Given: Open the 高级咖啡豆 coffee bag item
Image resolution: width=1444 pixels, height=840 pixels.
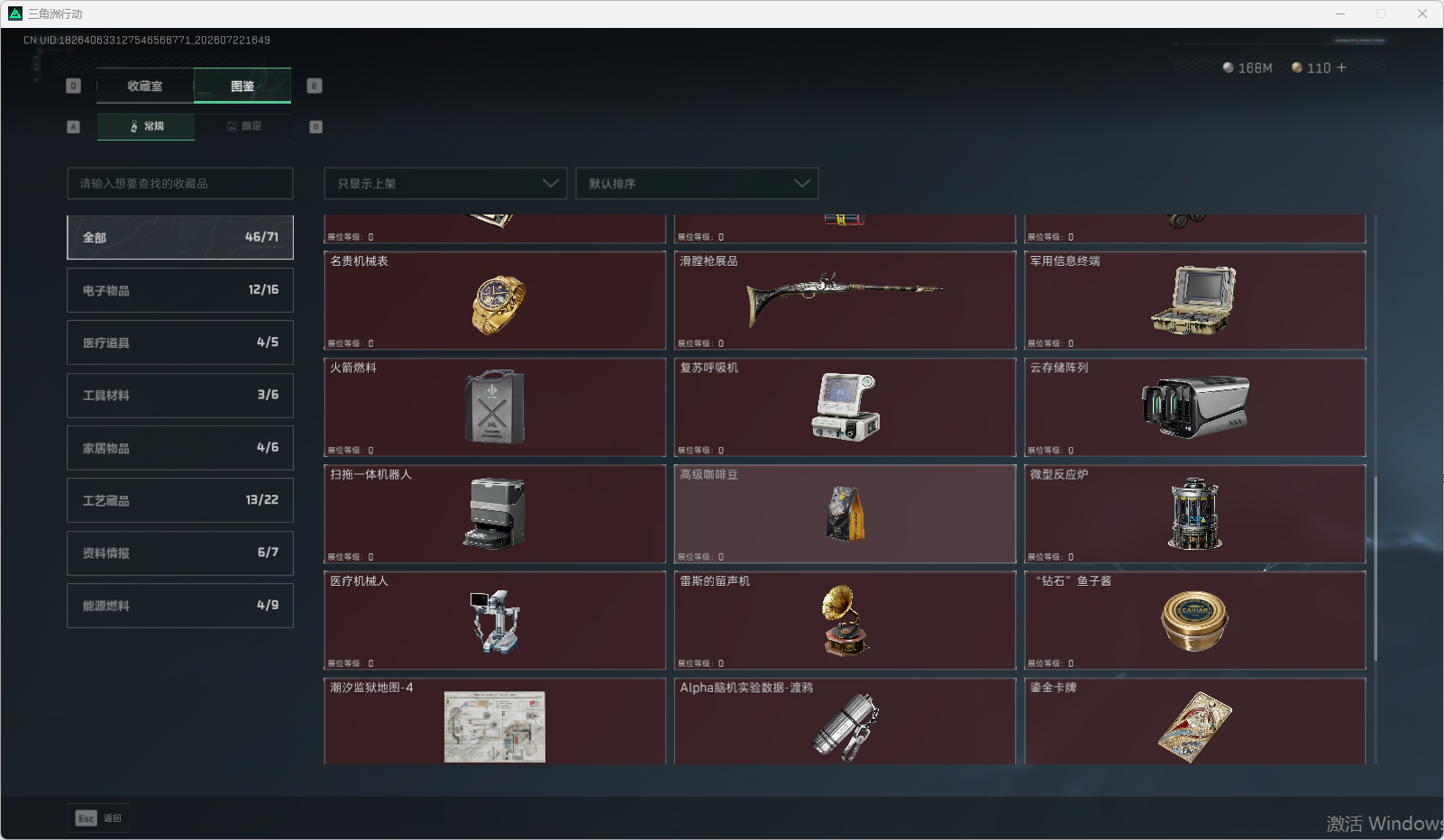Looking at the screenshot, I should pos(845,514).
